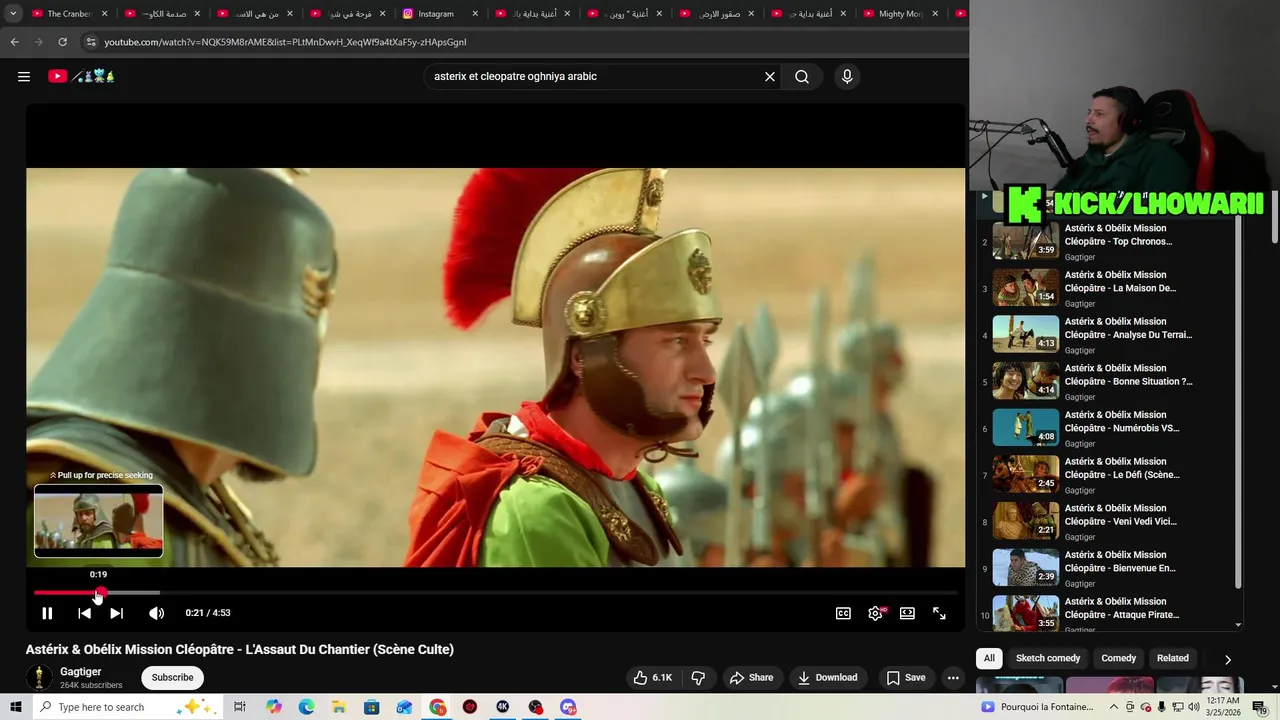
Task: Open playlist item Bienvenue En
Action: (x=1108, y=568)
